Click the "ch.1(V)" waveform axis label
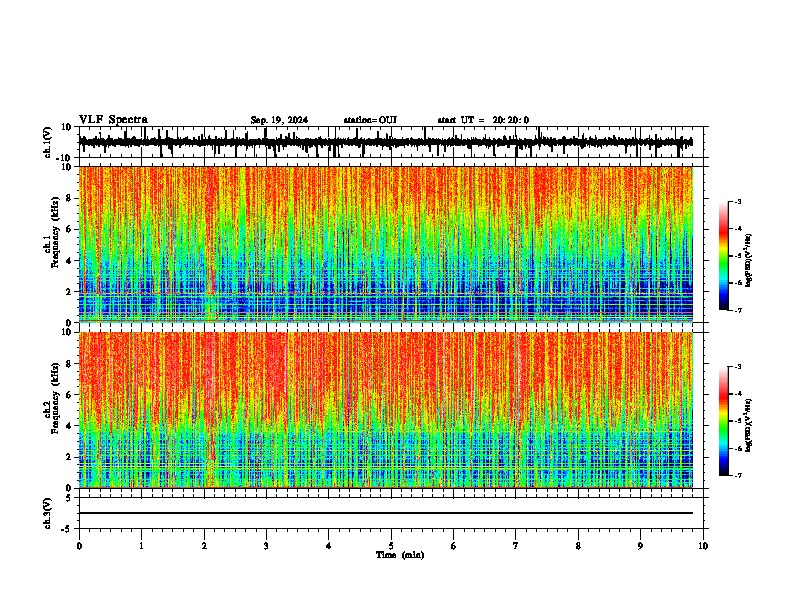This screenshot has height=612, width=792. (x=47, y=142)
